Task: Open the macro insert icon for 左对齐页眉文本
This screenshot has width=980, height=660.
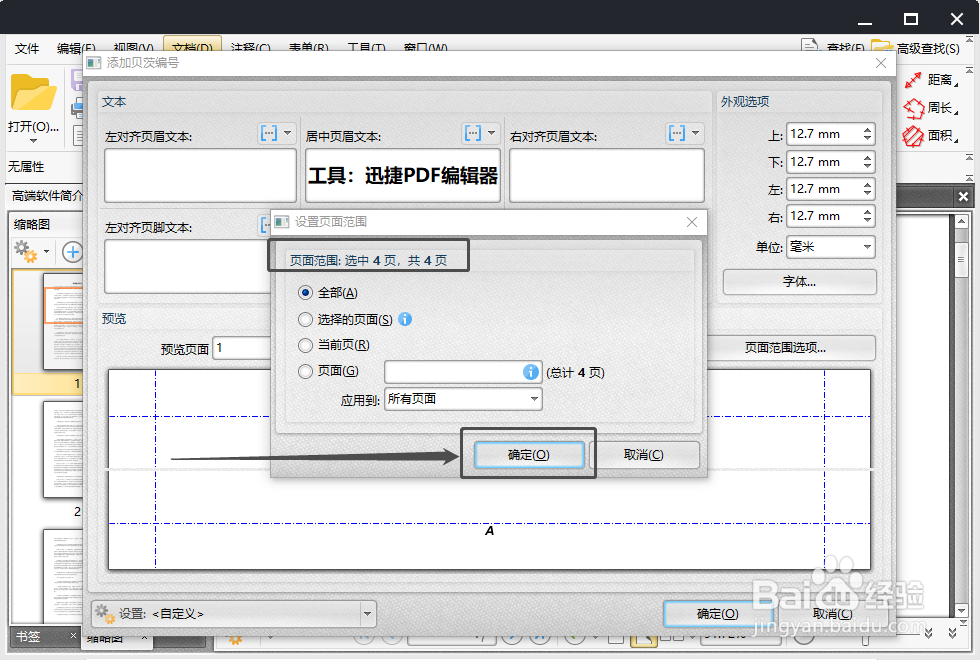Action: [x=269, y=133]
